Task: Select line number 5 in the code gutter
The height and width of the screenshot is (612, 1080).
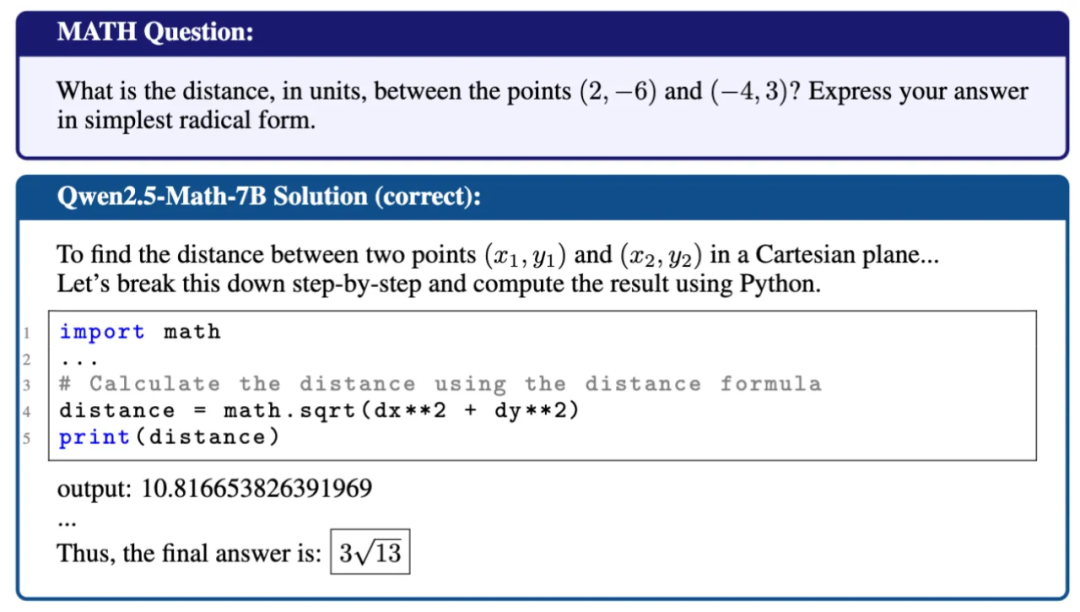Action: (x=29, y=437)
